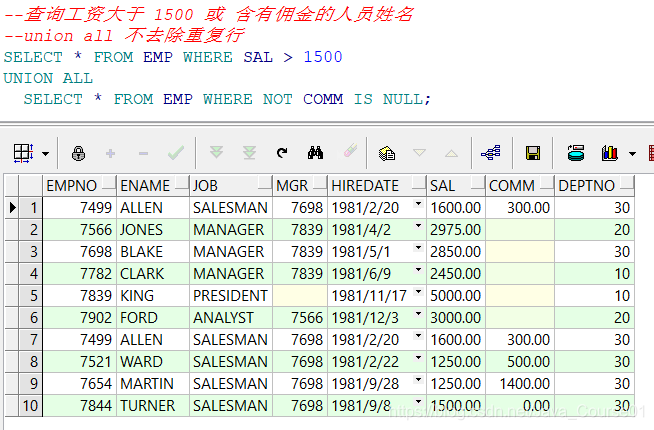654x430 pixels.
Task: Click the KING name cell
Action: 153,296
